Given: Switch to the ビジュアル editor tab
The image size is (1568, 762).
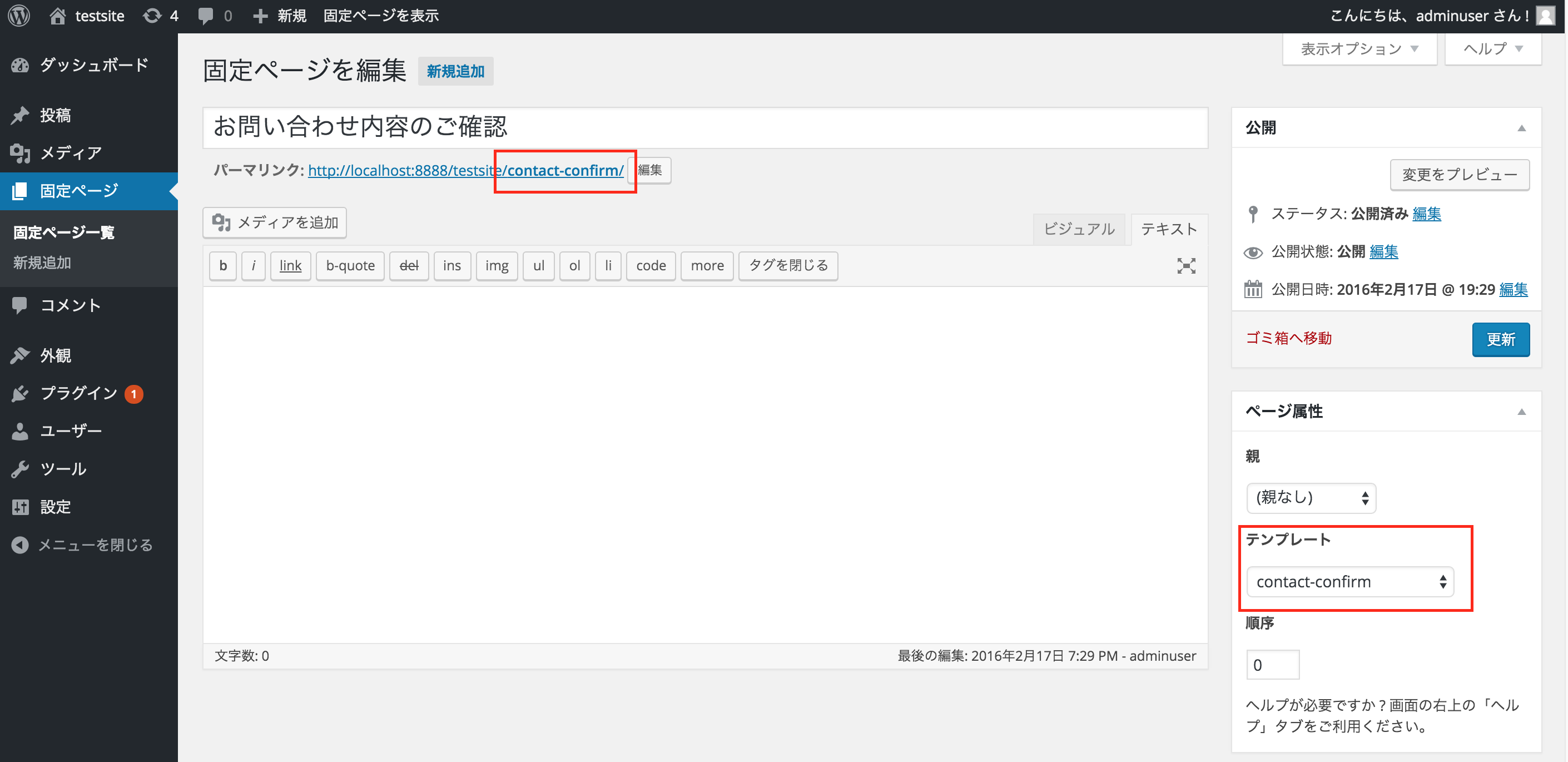Looking at the screenshot, I should (x=1079, y=229).
